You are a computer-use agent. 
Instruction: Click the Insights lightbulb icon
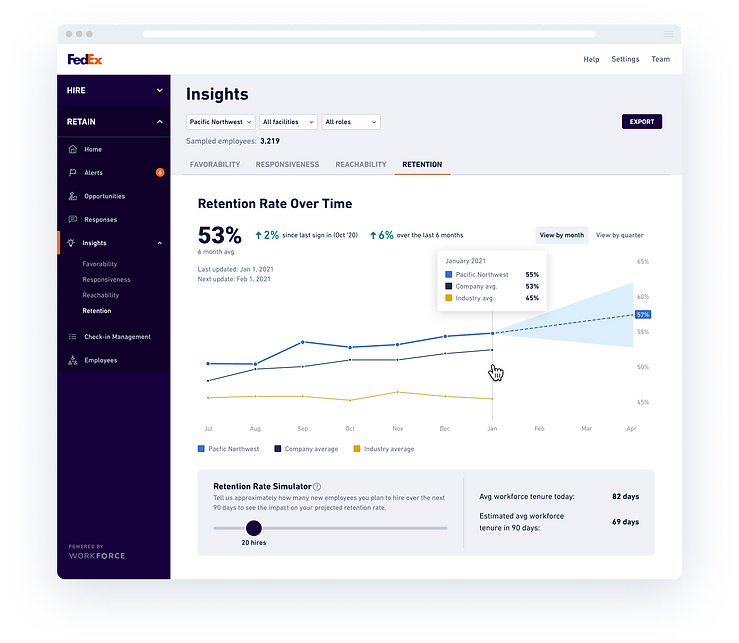[x=71, y=243]
